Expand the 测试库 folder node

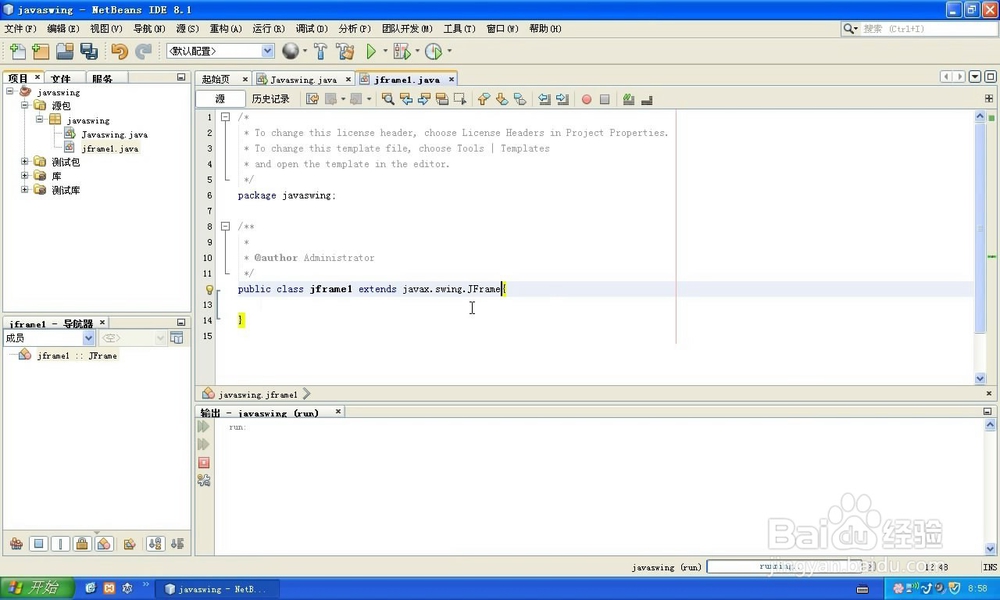tap(25, 189)
